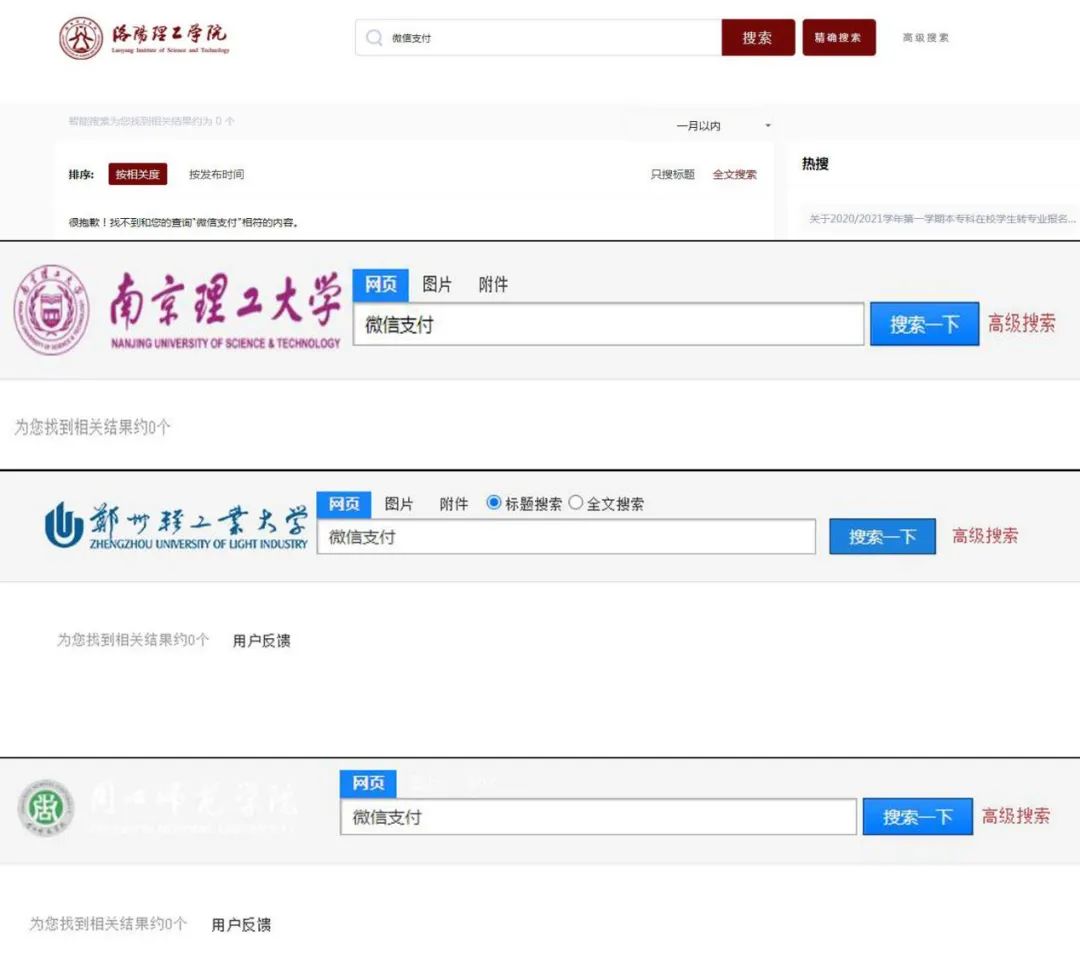This screenshot has width=1080, height=978.
Task: Open 高级搜索 on the bottom search page
Action: pyautogui.click(x=1016, y=816)
